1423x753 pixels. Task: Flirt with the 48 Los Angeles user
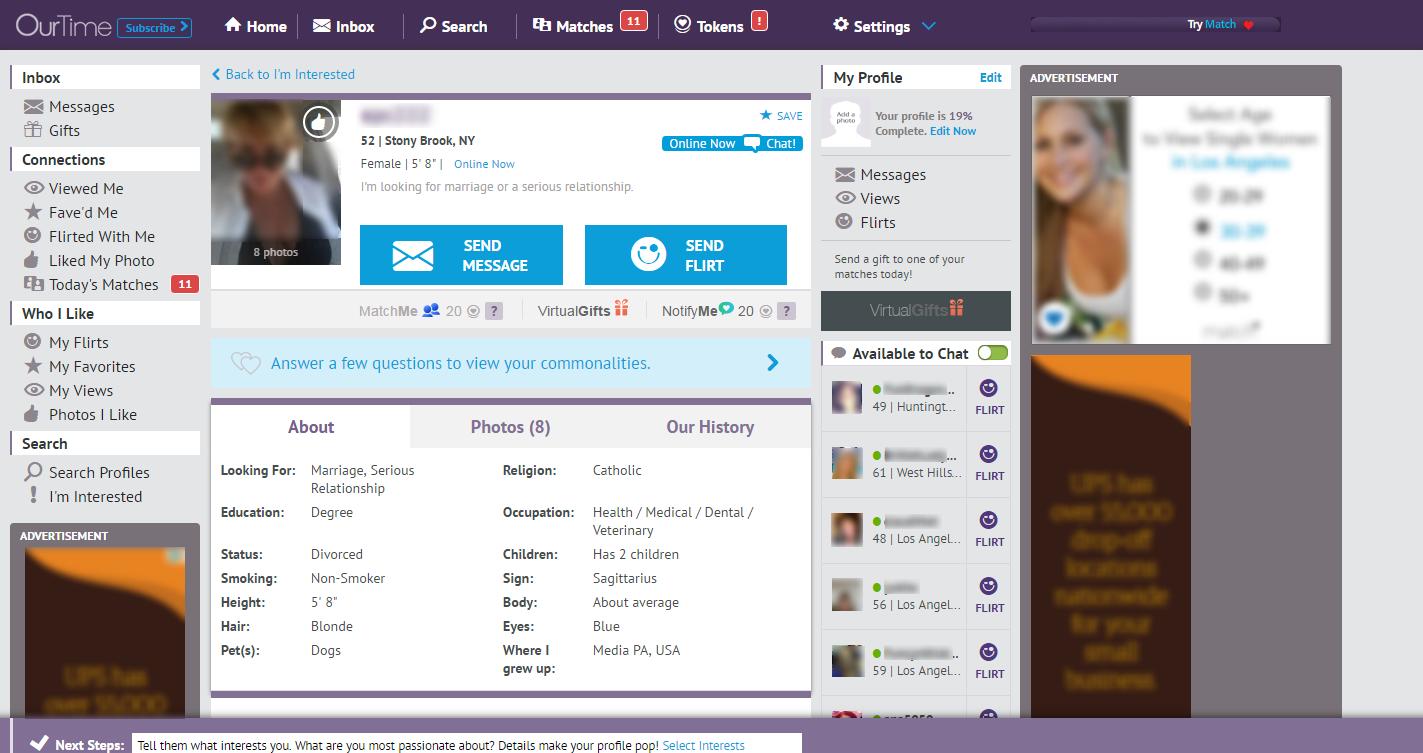tap(989, 530)
